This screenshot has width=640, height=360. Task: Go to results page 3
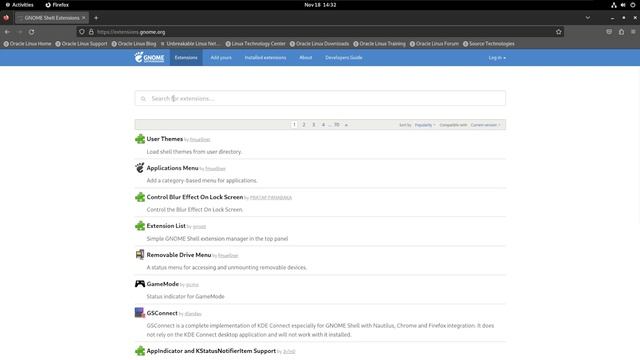tap(313, 124)
